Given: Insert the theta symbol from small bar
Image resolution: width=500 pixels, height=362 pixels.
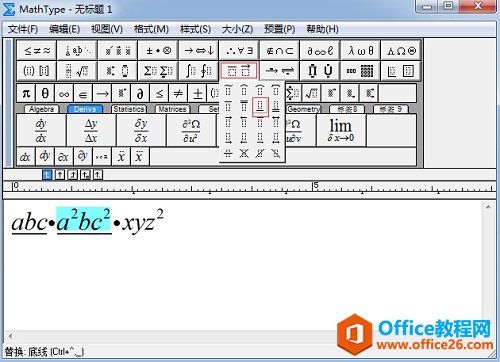Looking at the screenshot, I should [45, 93].
